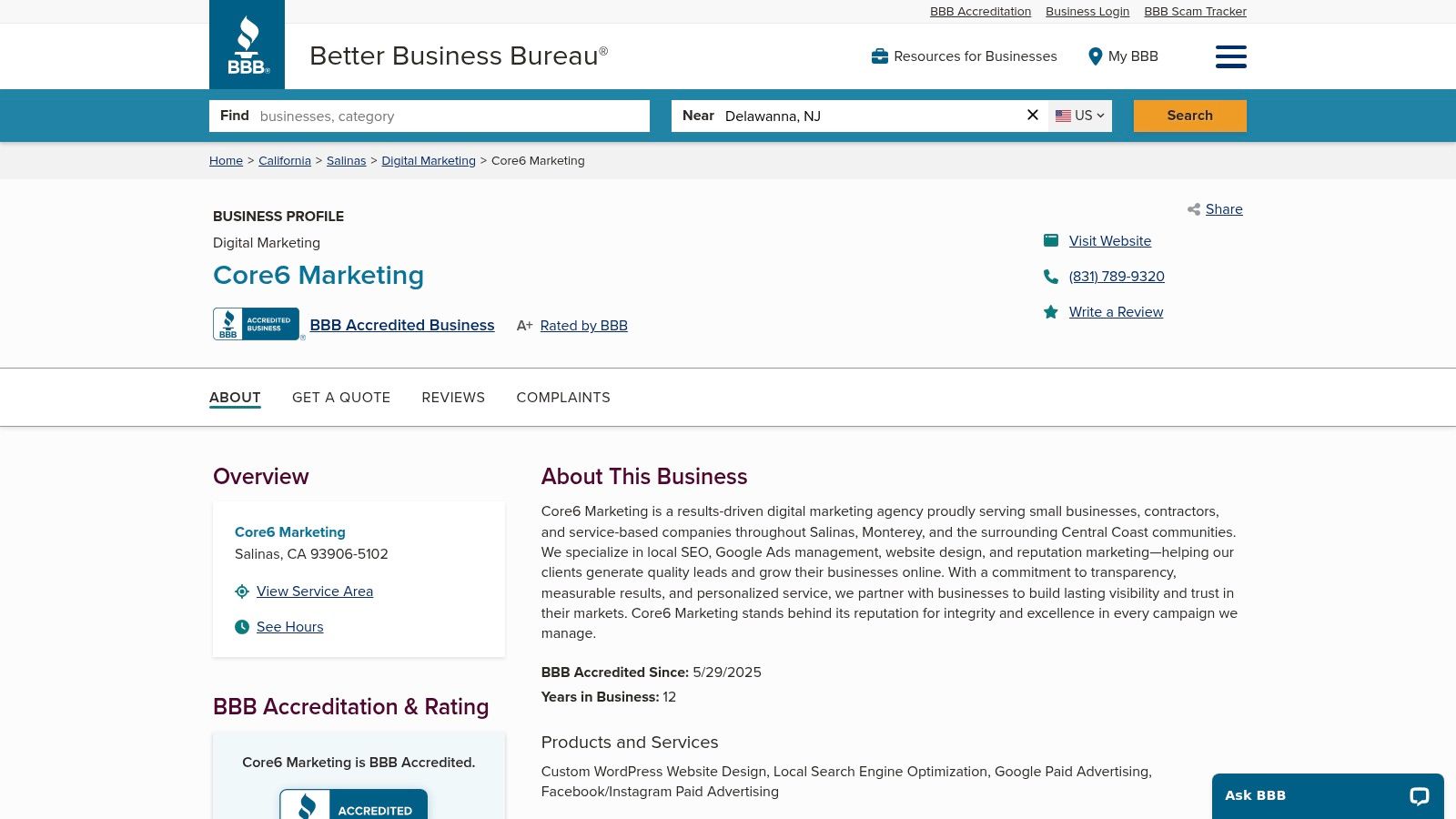The height and width of the screenshot is (819, 1456).
Task: Click the Search button
Action: click(1189, 116)
